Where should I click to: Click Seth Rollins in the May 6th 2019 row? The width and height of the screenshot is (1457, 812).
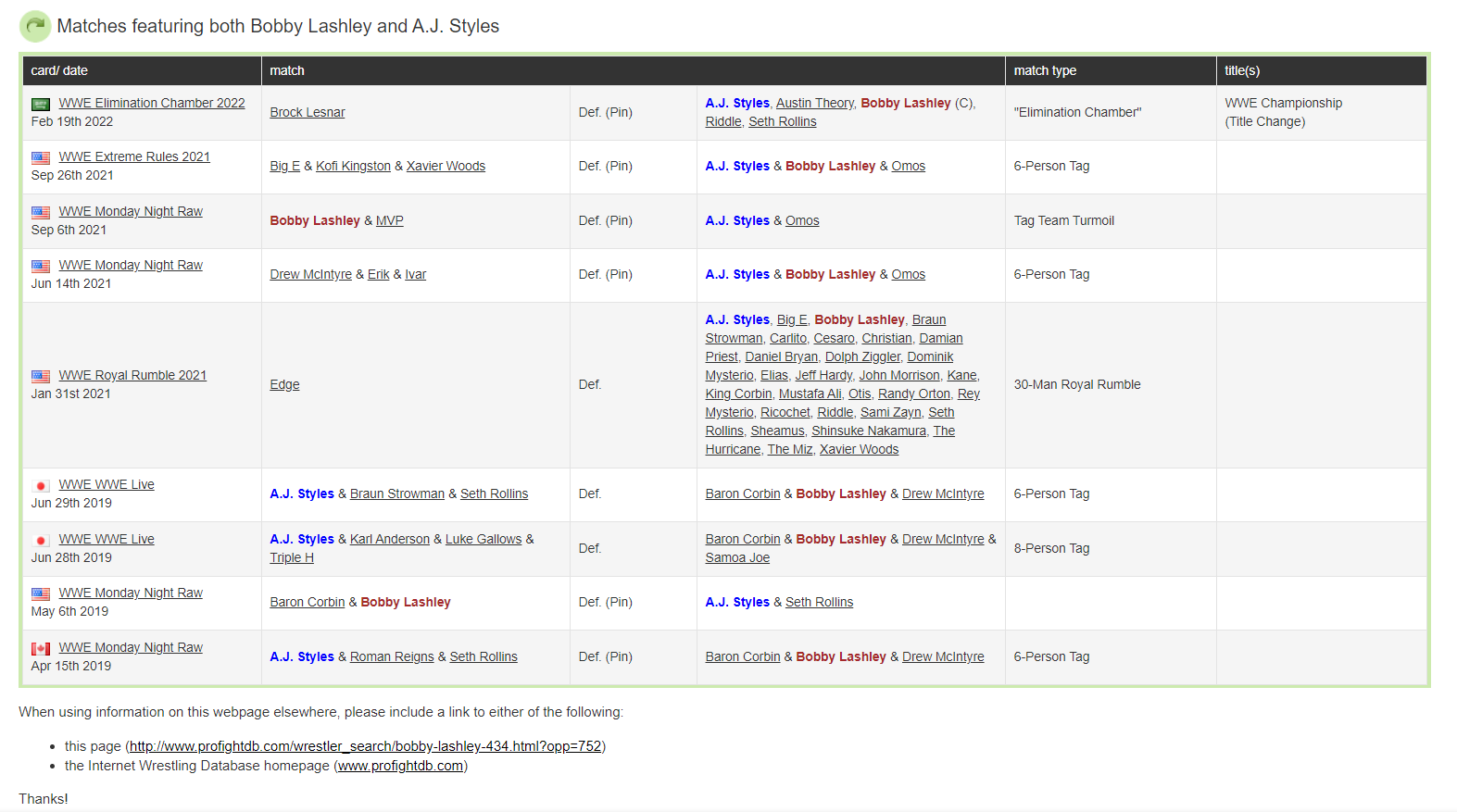tap(820, 602)
